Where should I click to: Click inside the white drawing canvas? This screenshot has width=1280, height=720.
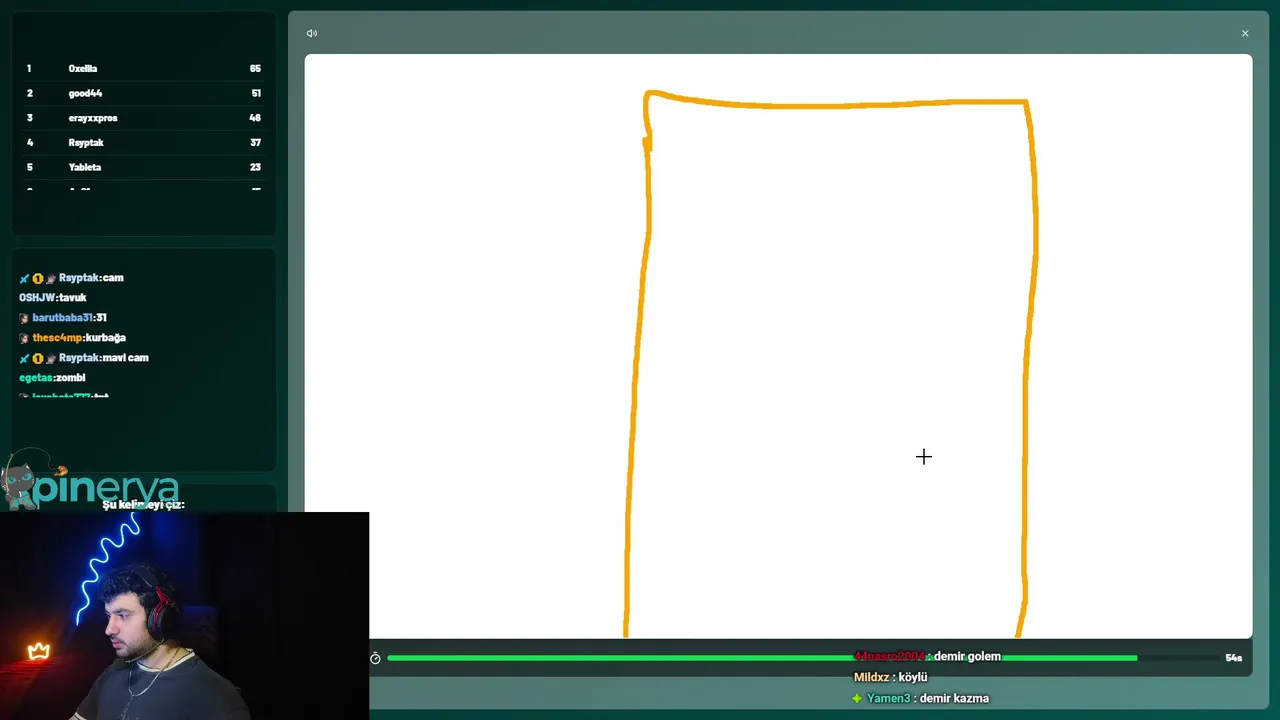point(778,346)
